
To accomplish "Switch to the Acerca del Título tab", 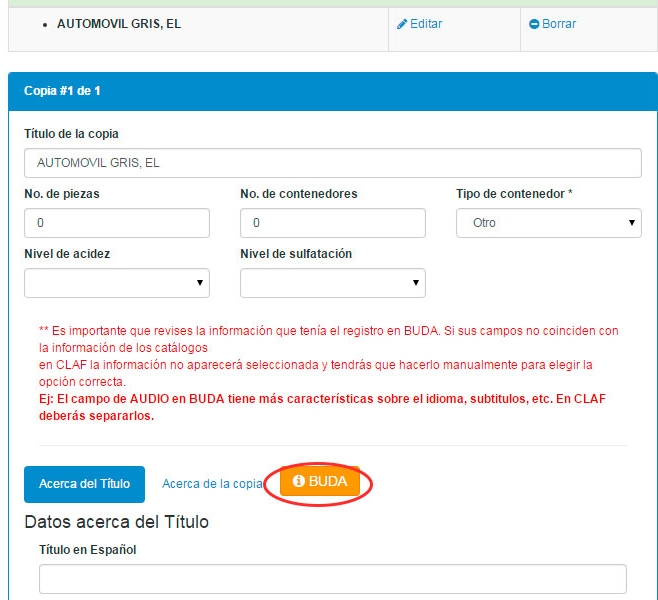I will tap(84, 484).
